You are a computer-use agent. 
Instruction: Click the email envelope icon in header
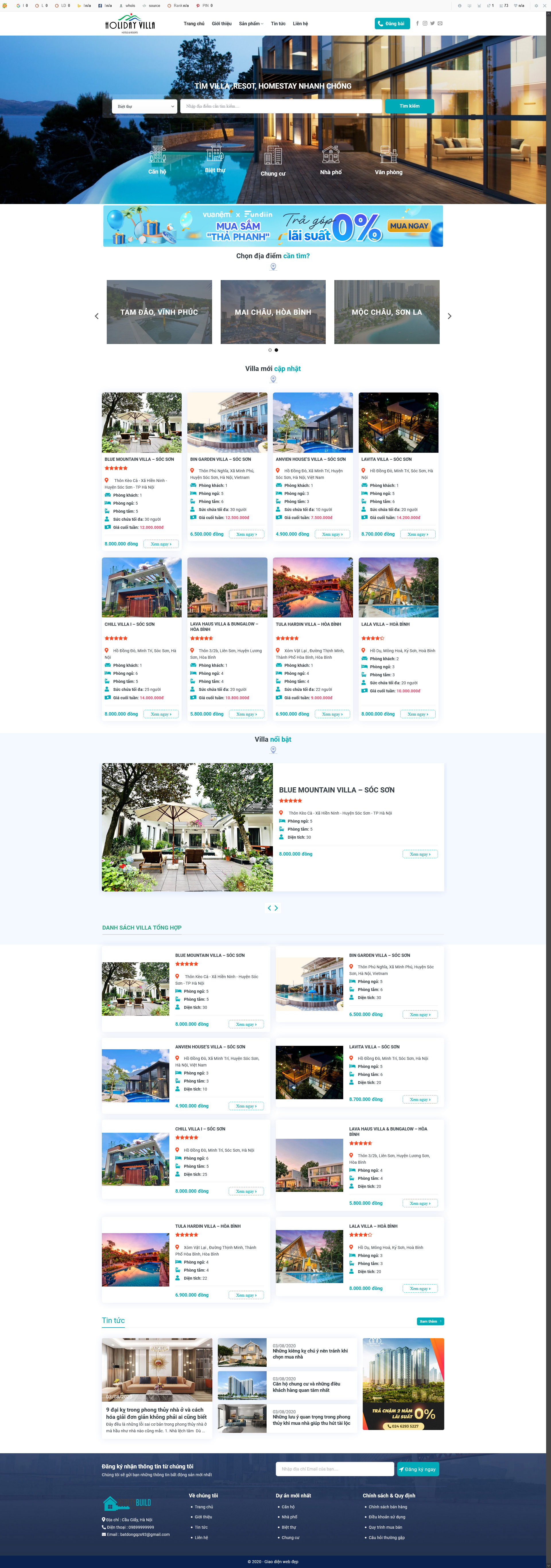click(440, 24)
